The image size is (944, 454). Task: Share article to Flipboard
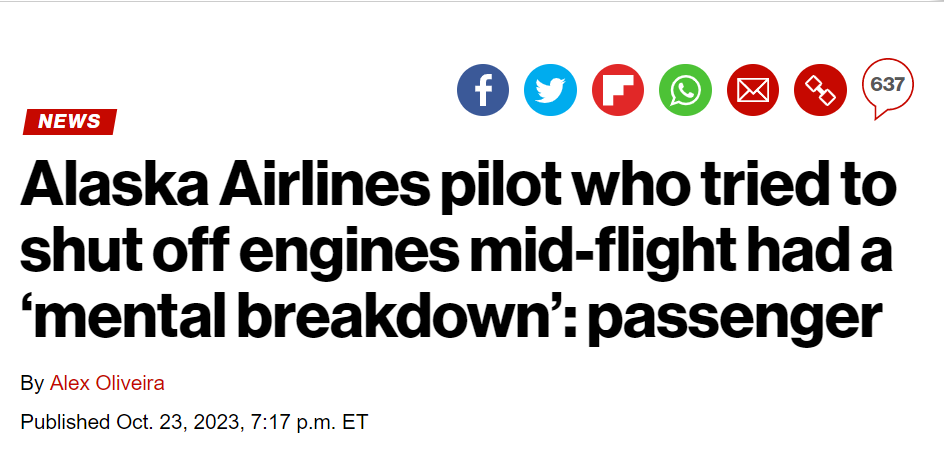coord(618,90)
